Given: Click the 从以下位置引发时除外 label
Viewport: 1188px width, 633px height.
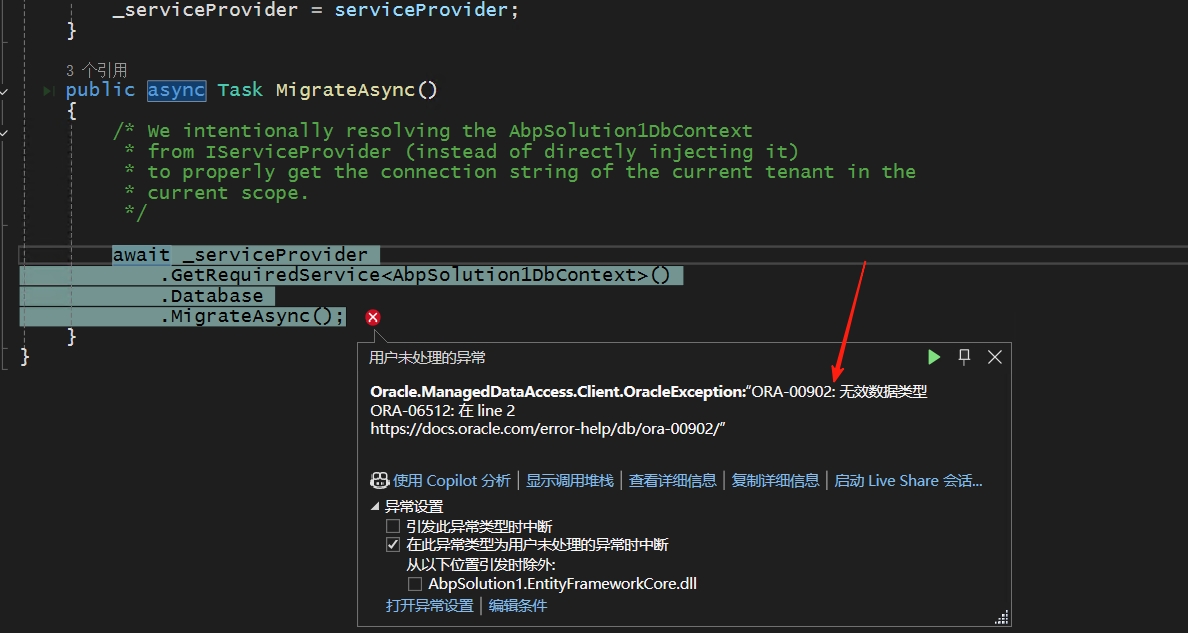Looking at the screenshot, I should [481, 565].
